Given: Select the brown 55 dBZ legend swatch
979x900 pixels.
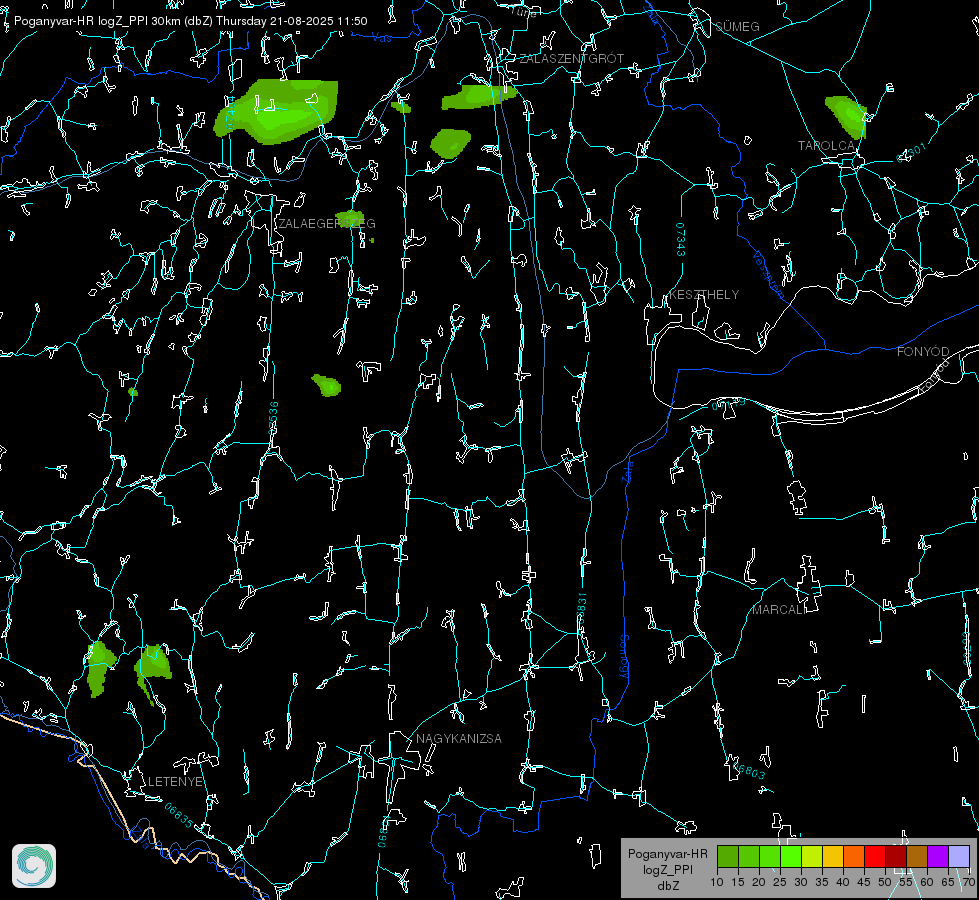Looking at the screenshot, I should [x=917, y=856].
